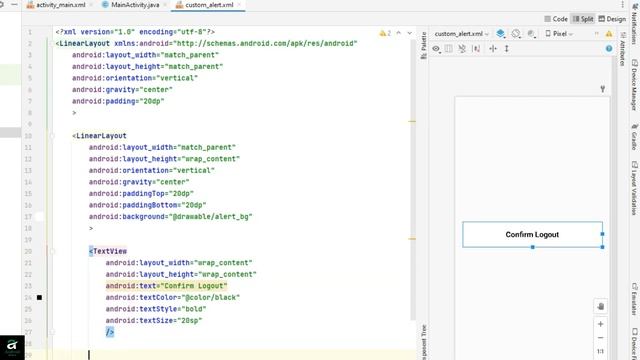
Task: Click the design surface vertical scrollbar
Action: [x=614, y=208]
